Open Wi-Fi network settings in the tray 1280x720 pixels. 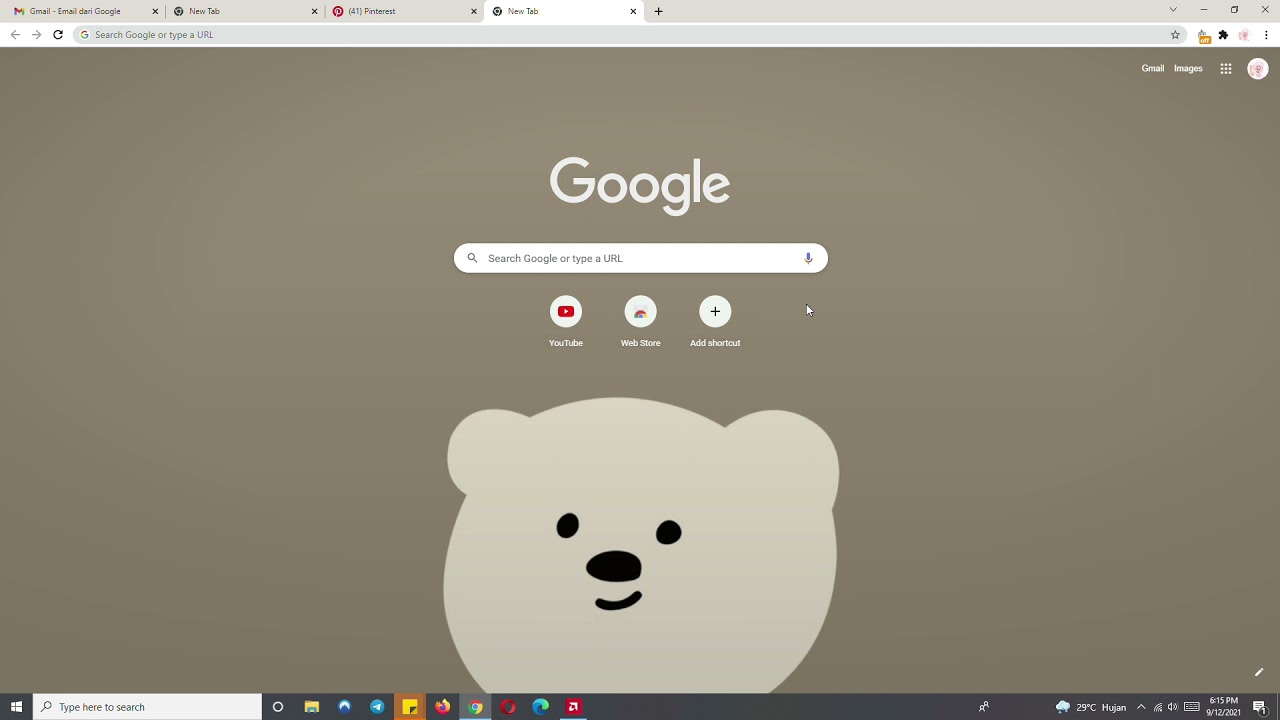(x=1158, y=707)
